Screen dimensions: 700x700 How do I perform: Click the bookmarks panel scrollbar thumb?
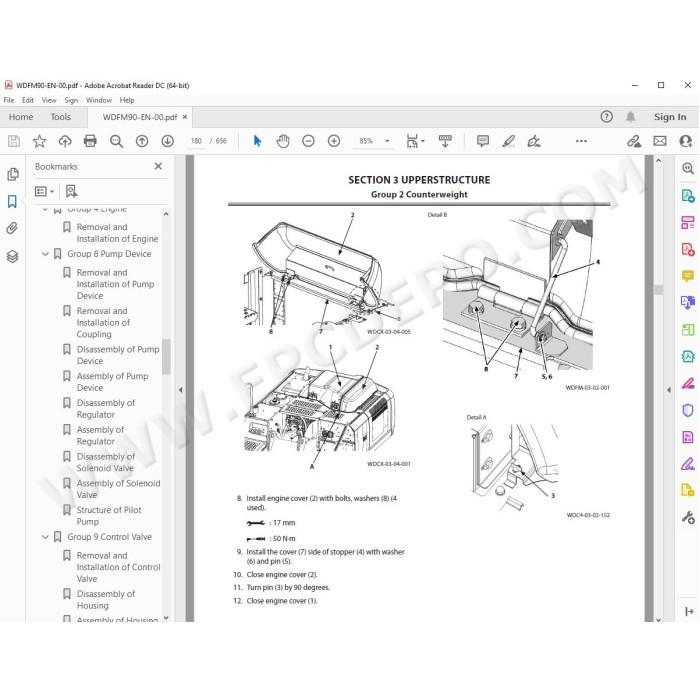point(166,356)
